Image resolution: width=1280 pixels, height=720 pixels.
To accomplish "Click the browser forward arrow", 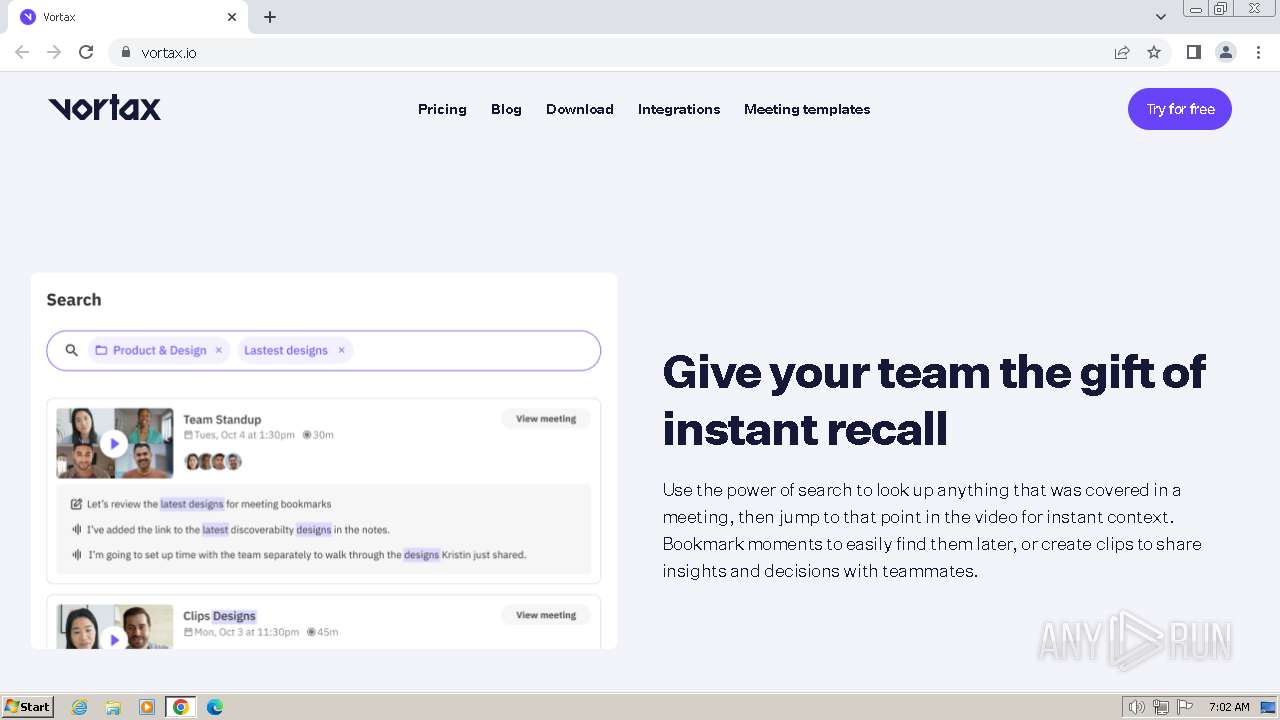I will 54,52.
